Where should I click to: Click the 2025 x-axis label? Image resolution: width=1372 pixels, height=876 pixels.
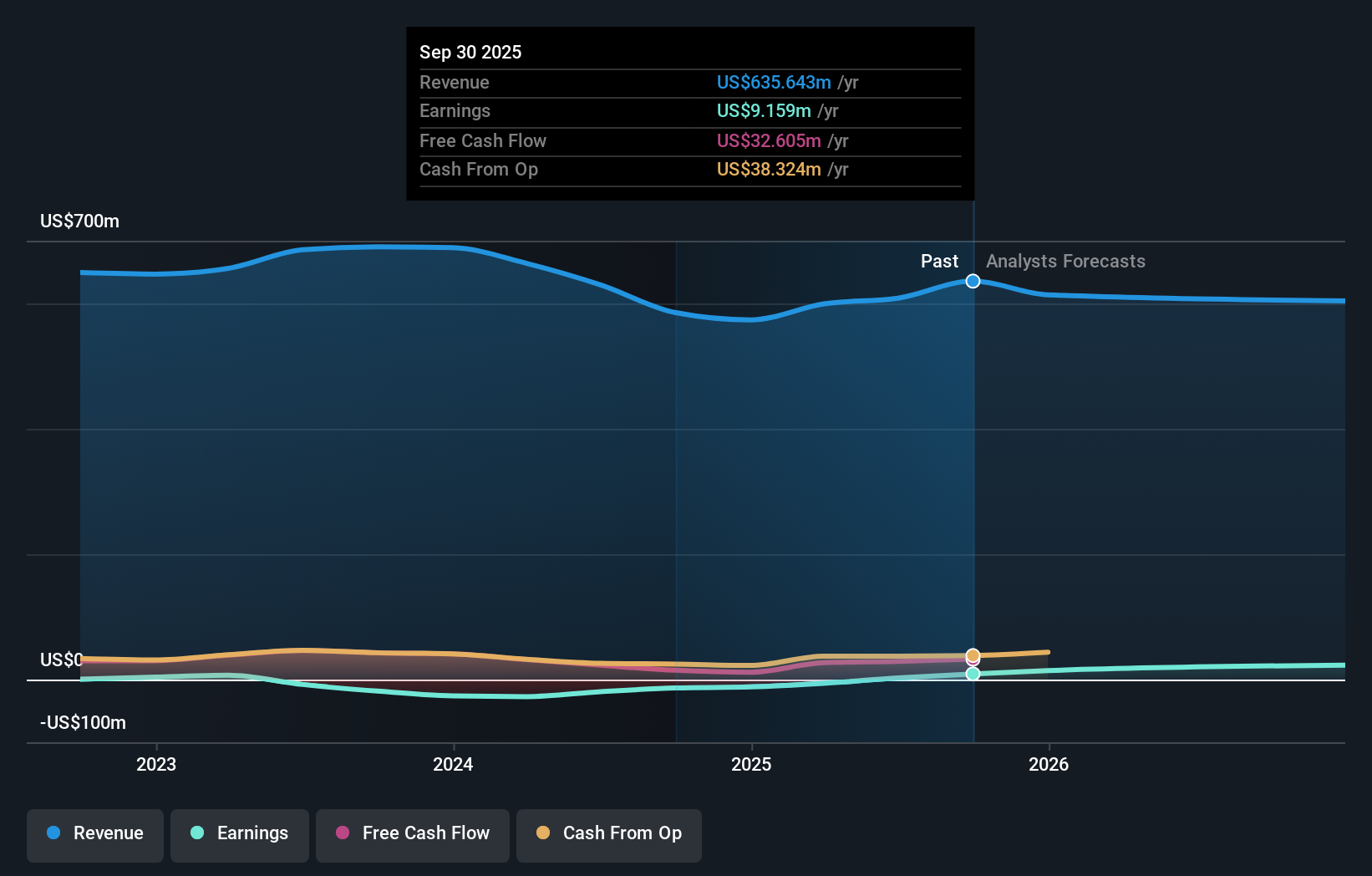[x=751, y=764]
